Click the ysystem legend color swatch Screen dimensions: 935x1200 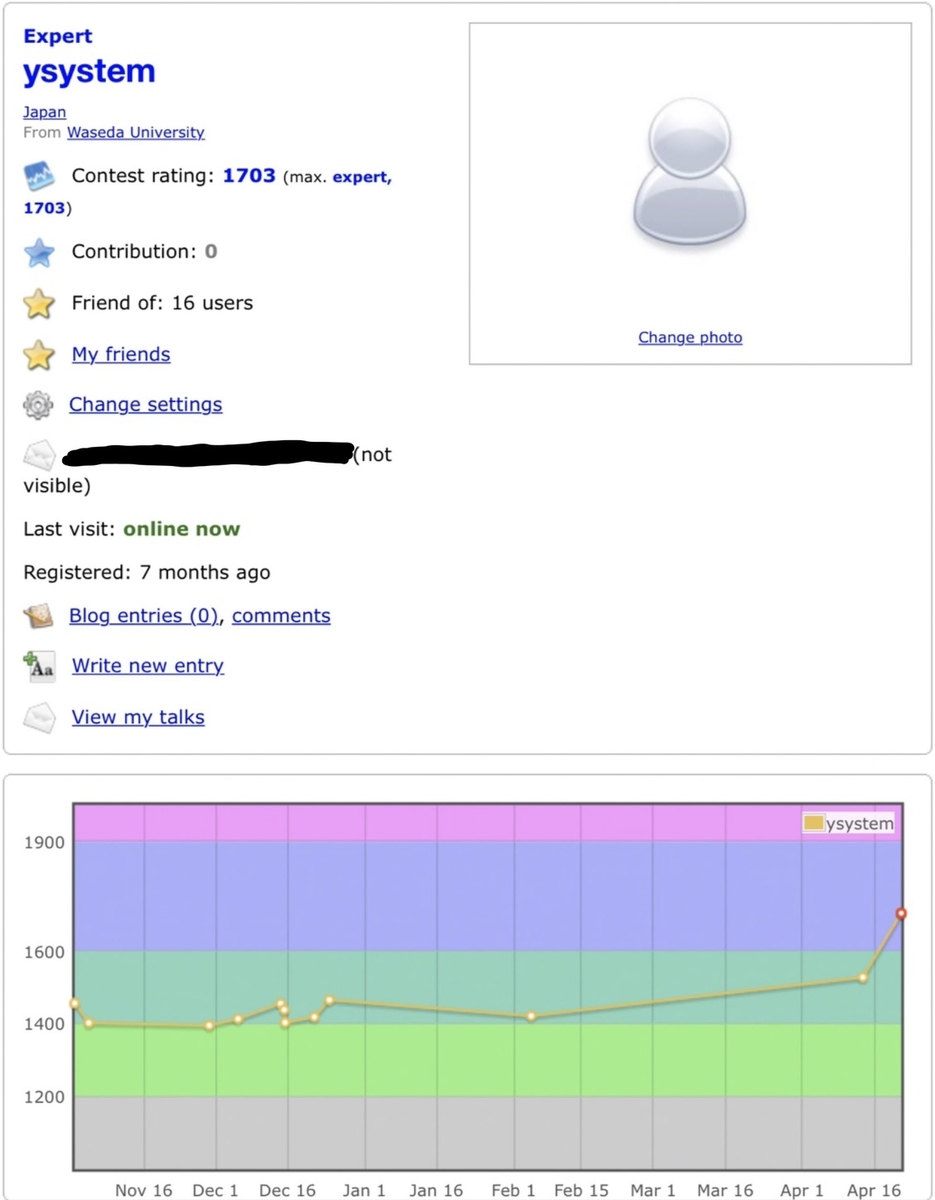tap(814, 823)
